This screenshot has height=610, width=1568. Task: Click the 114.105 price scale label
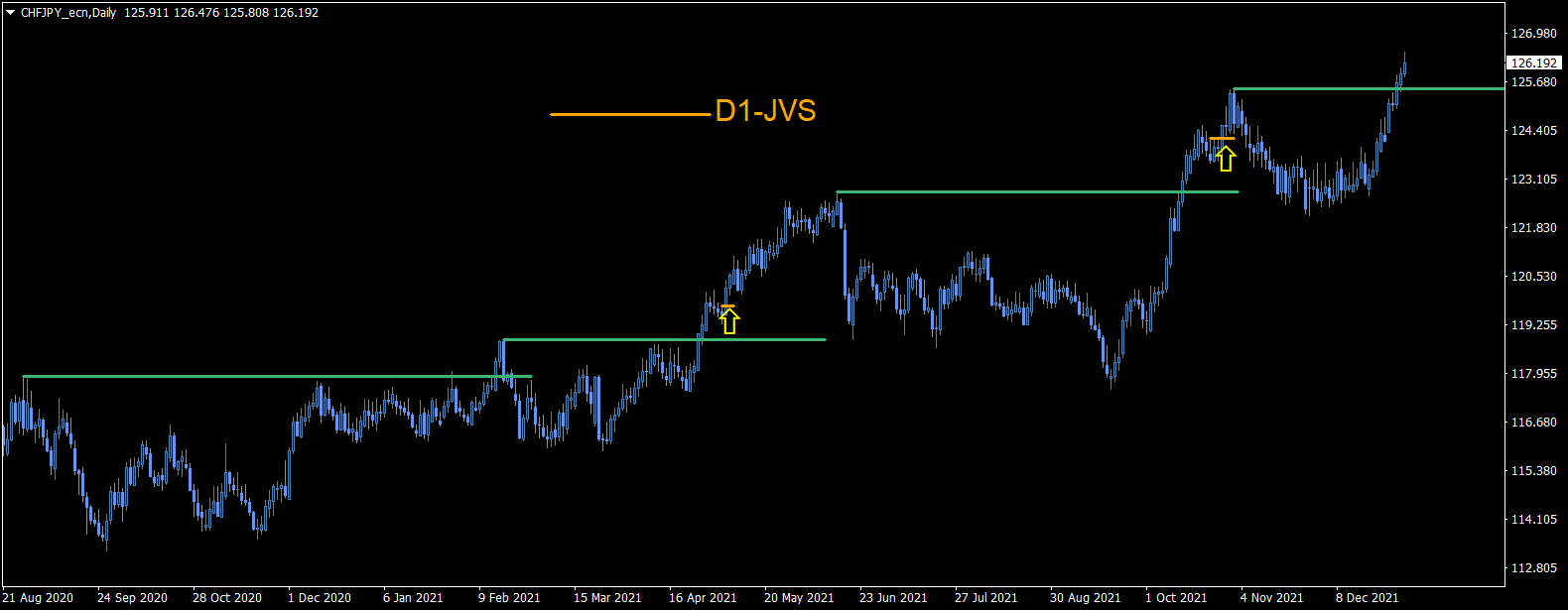tap(1534, 520)
